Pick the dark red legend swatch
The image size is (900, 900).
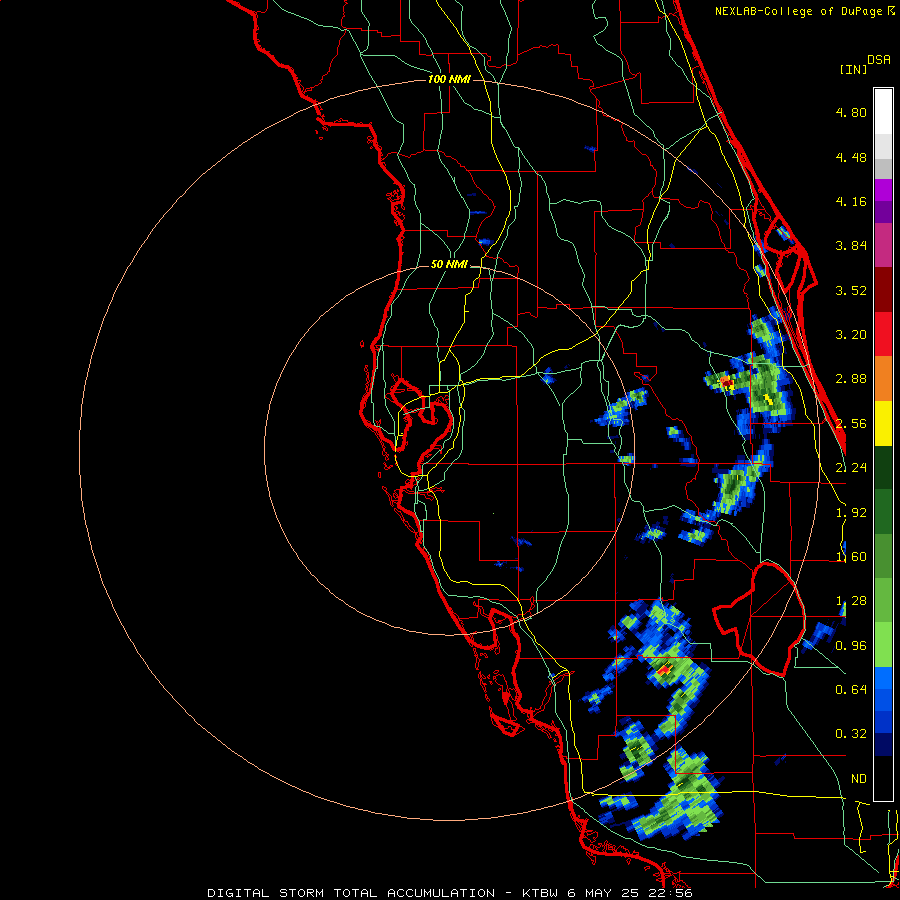[x=883, y=290]
